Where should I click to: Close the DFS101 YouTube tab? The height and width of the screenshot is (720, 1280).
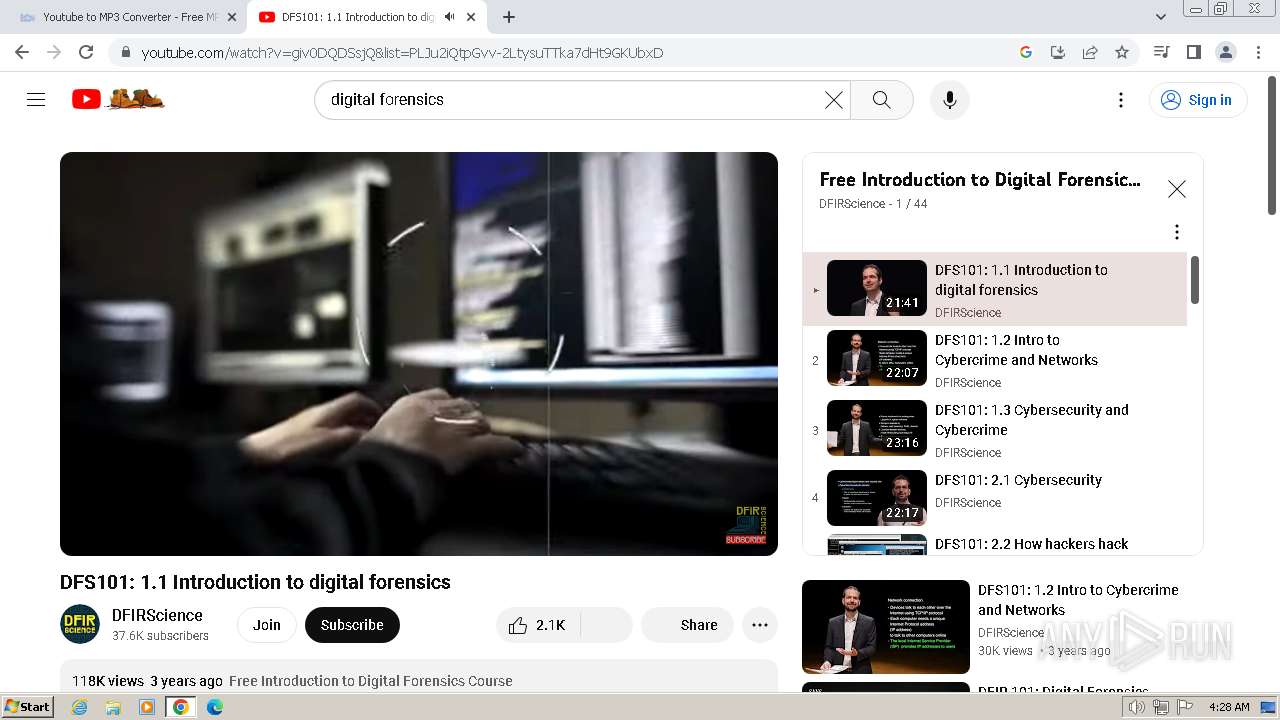coord(471,17)
